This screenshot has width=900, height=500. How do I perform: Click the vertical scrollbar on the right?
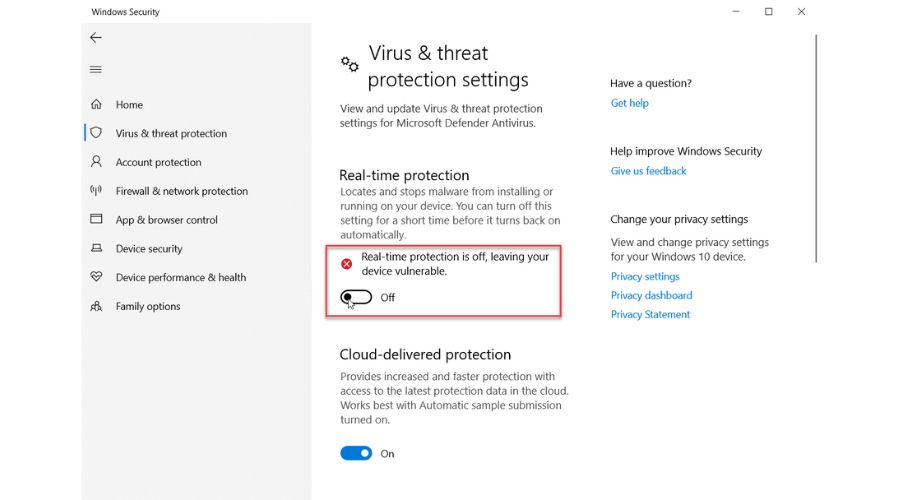(817, 150)
